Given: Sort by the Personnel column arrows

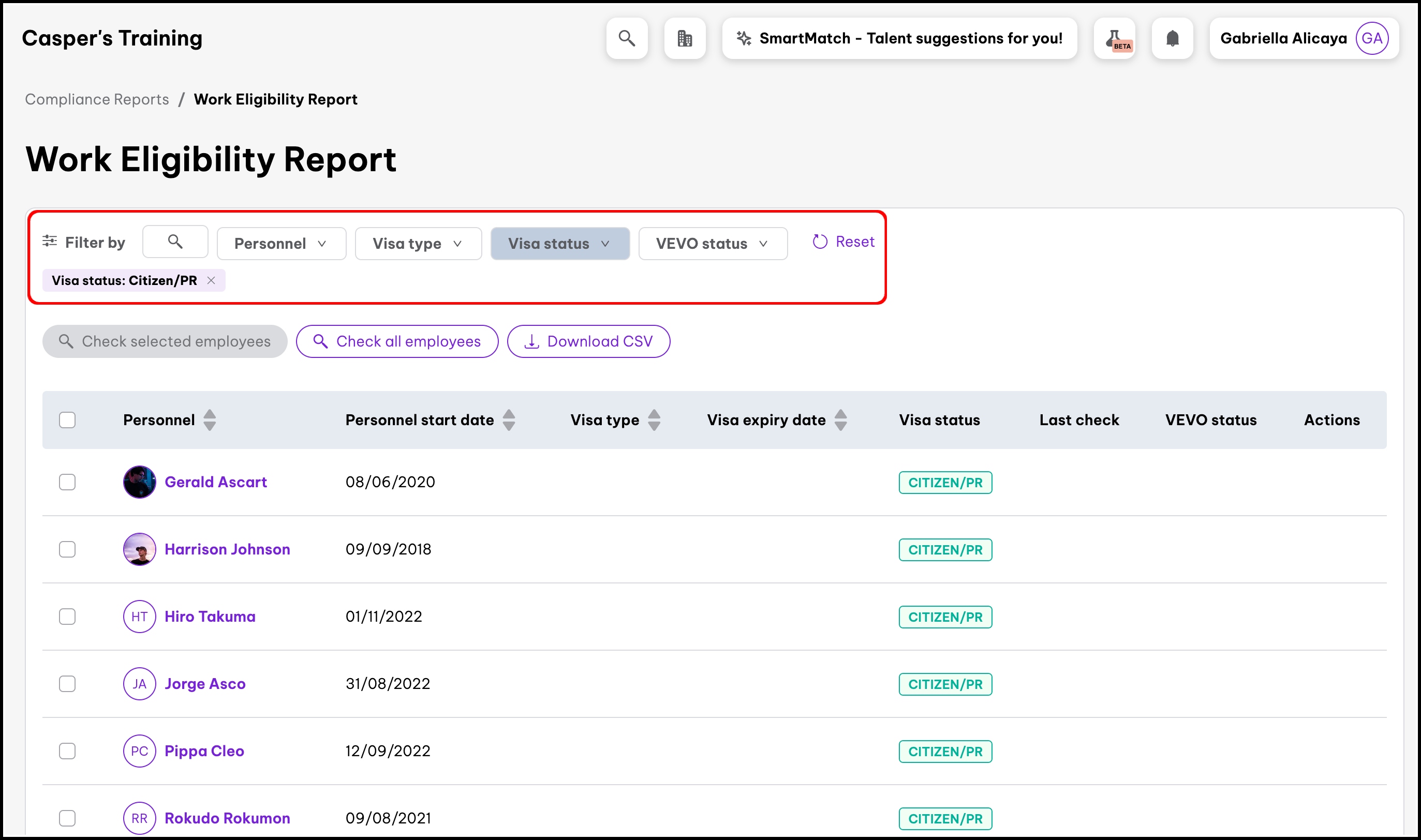Looking at the screenshot, I should [210, 420].
